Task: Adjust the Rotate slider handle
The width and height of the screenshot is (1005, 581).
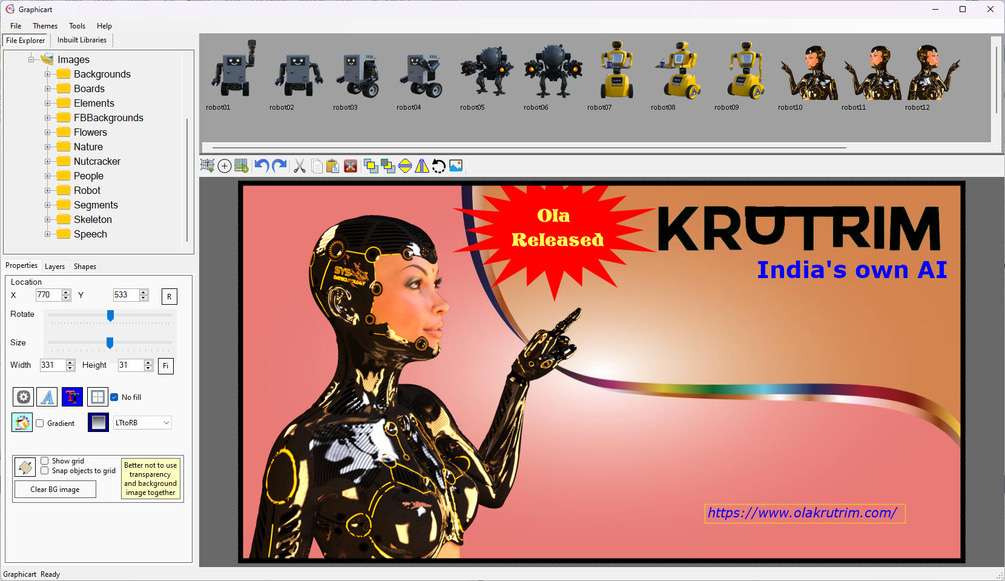Action: click(110, 316)
